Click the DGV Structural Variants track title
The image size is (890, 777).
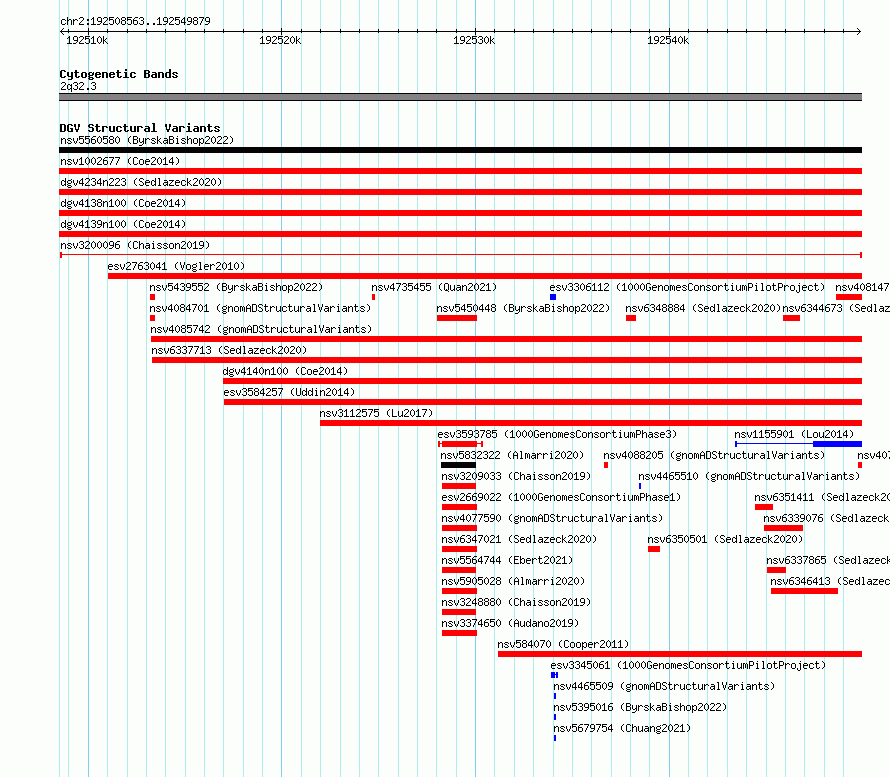[x=140, y=128]
